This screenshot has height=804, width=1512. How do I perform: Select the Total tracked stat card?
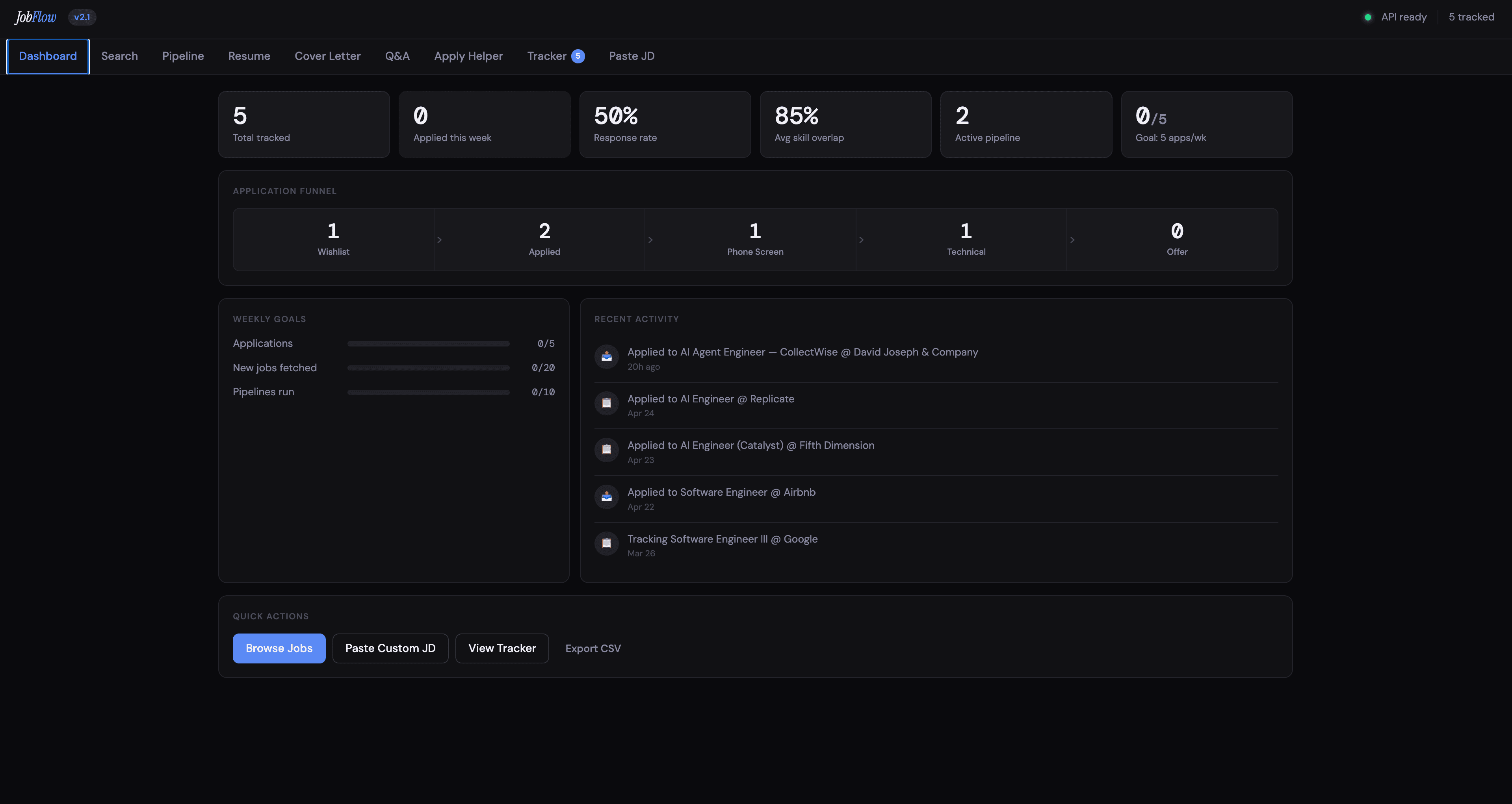pyautogui.click(x=304, y=124)
